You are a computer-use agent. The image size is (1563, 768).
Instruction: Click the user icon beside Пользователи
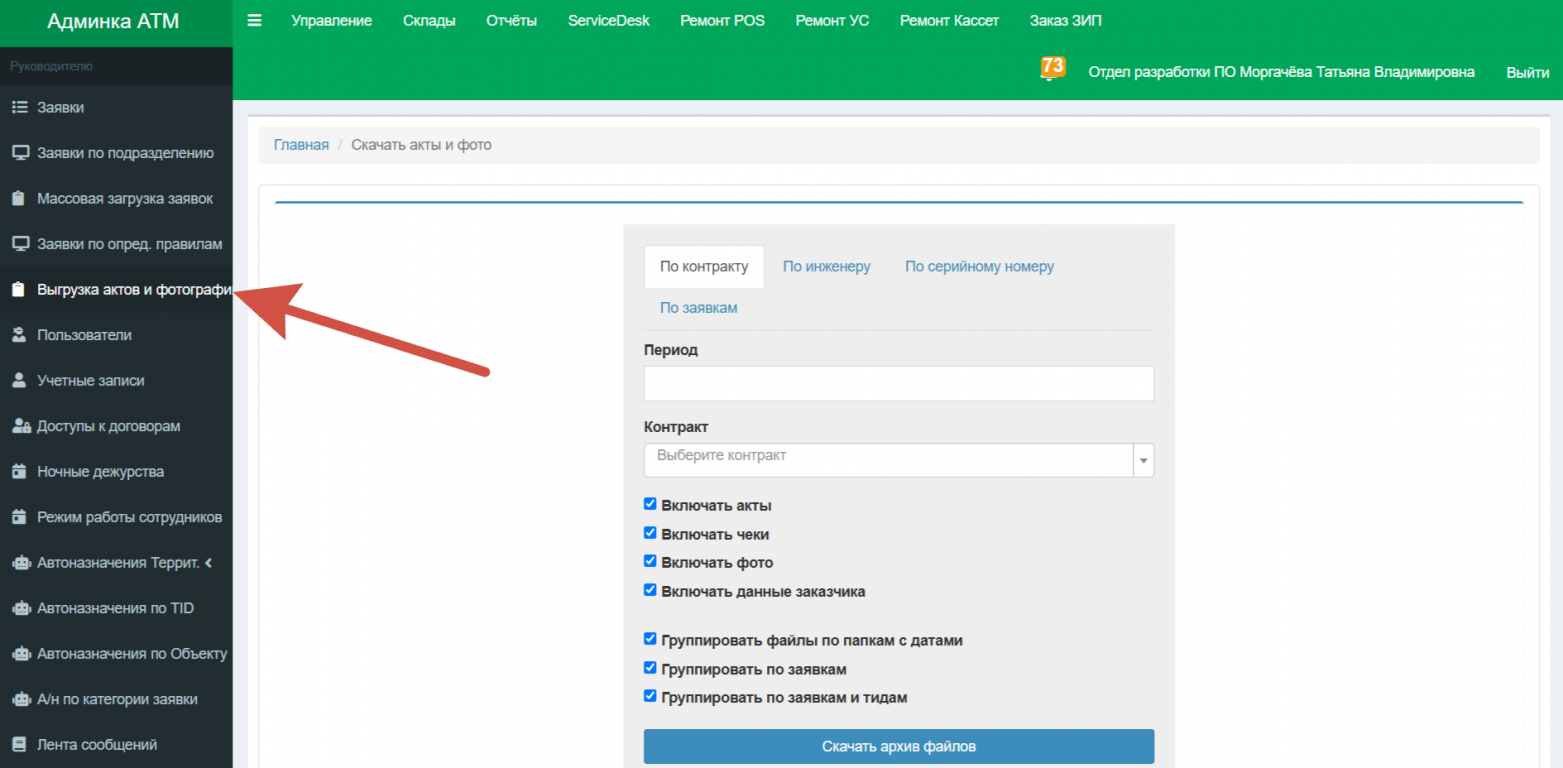[x=19, y=335]
